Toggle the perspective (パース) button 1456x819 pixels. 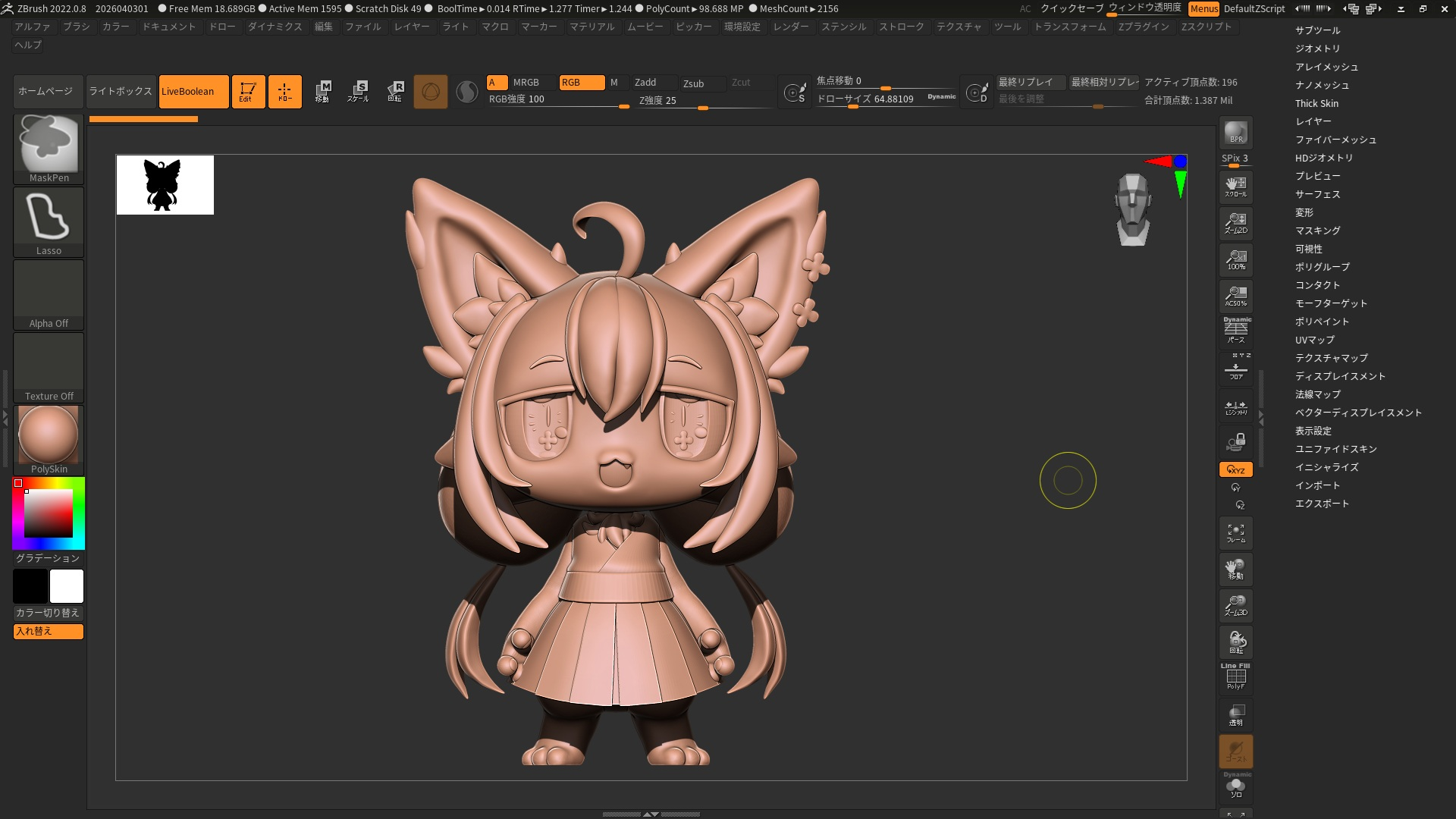click(x=1235, y=331)
